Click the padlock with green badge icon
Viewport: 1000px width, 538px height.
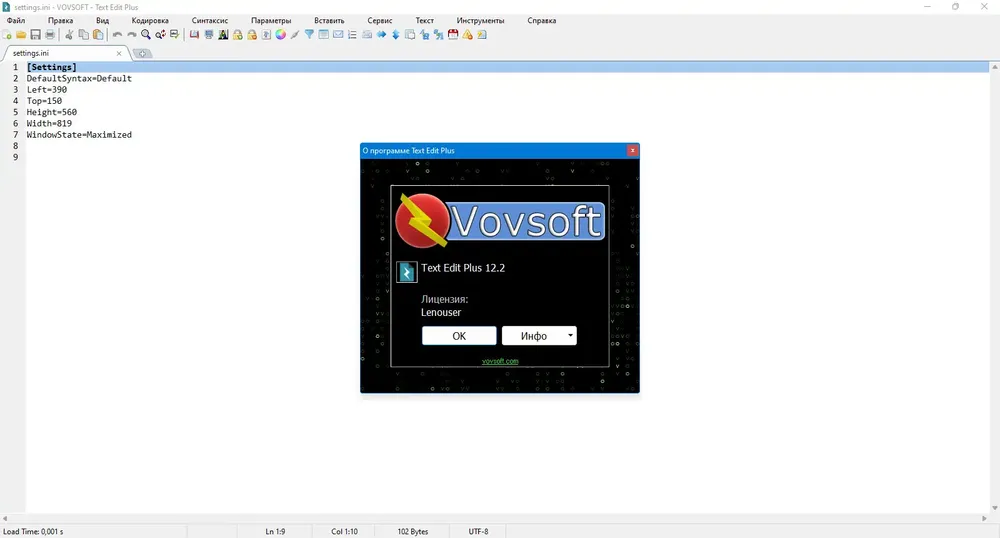237,34
